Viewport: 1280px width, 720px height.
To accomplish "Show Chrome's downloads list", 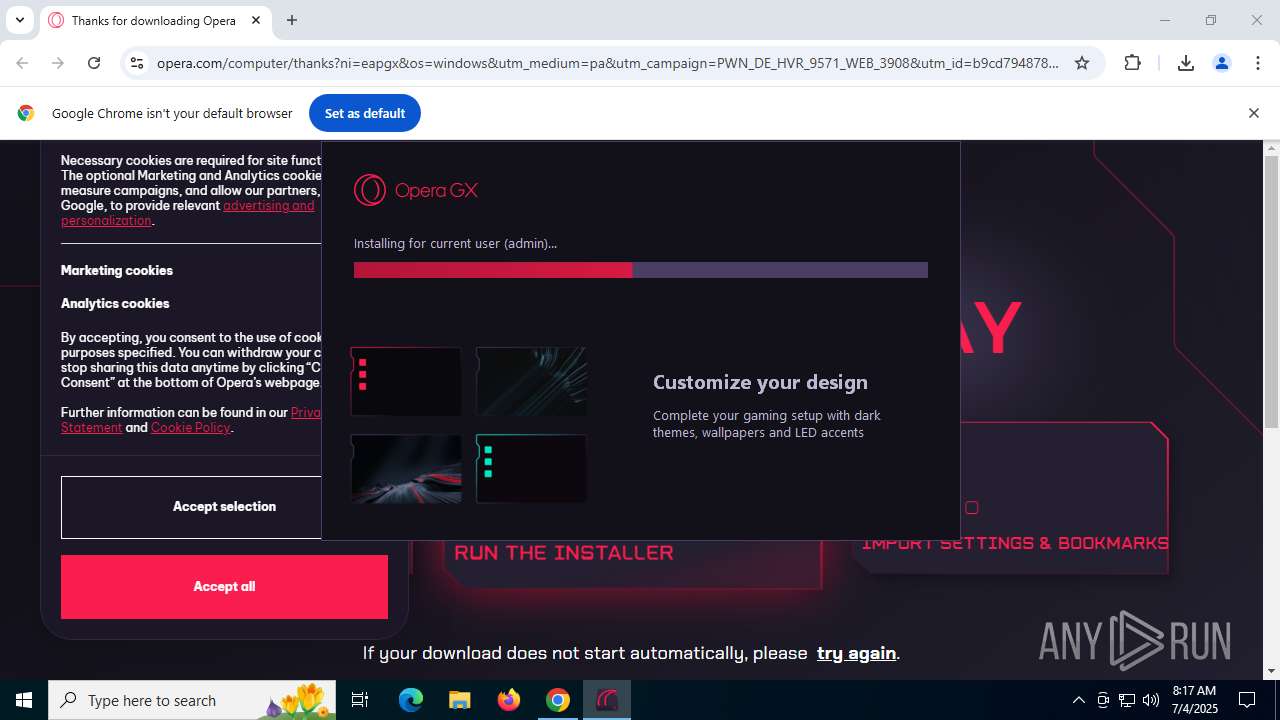I will click(1186, 63).
